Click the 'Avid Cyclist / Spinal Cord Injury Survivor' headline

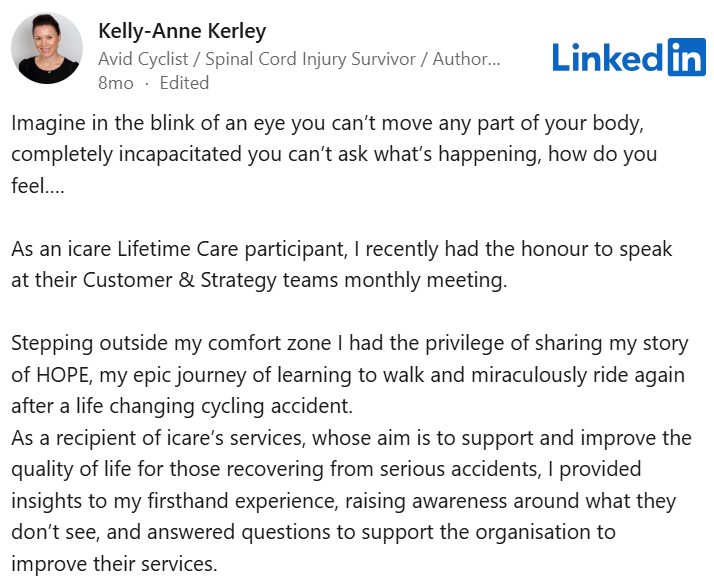click(257, 59)
